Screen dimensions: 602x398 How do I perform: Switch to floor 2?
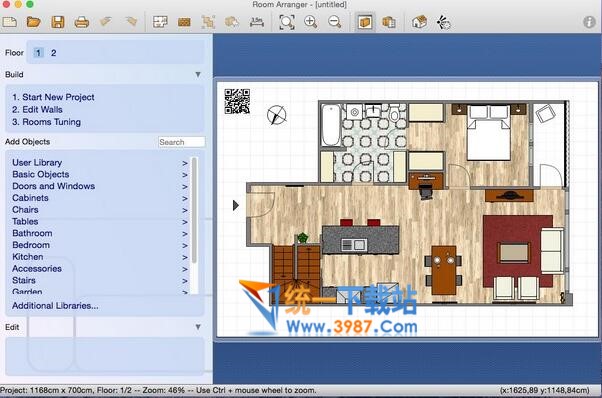(53, 53)
